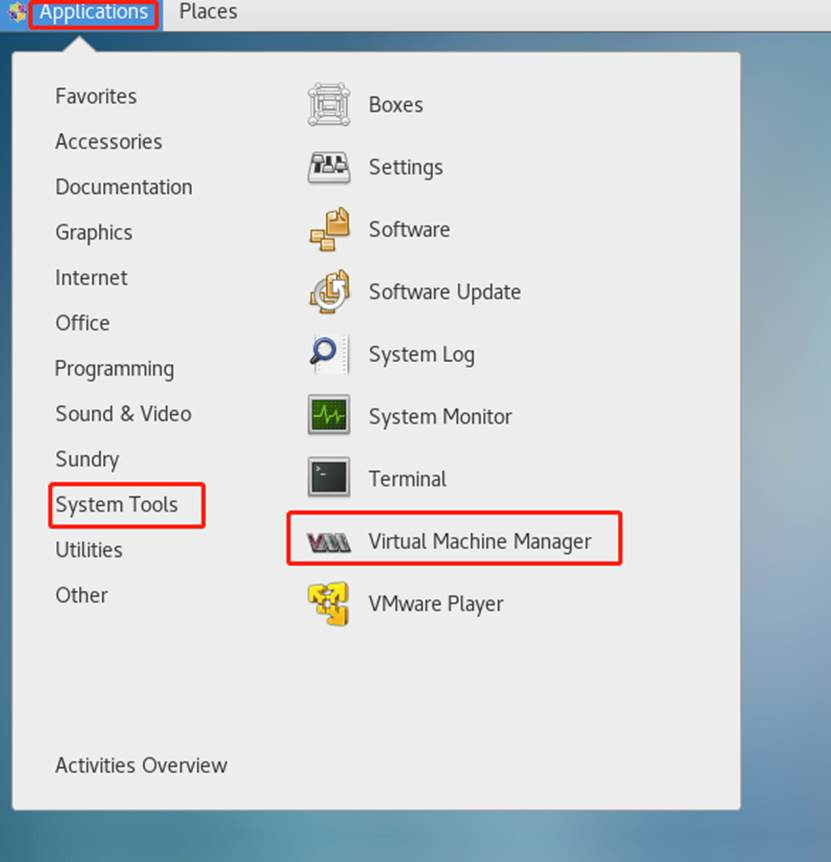Click the Software packages icon
The image size is (831, 862).
[329, 229]
